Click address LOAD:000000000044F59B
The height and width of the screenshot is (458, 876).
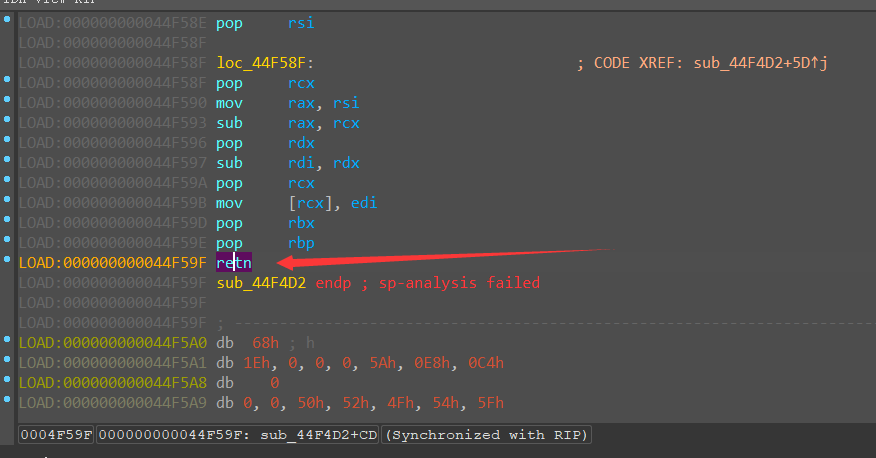(x=113, y=203)
